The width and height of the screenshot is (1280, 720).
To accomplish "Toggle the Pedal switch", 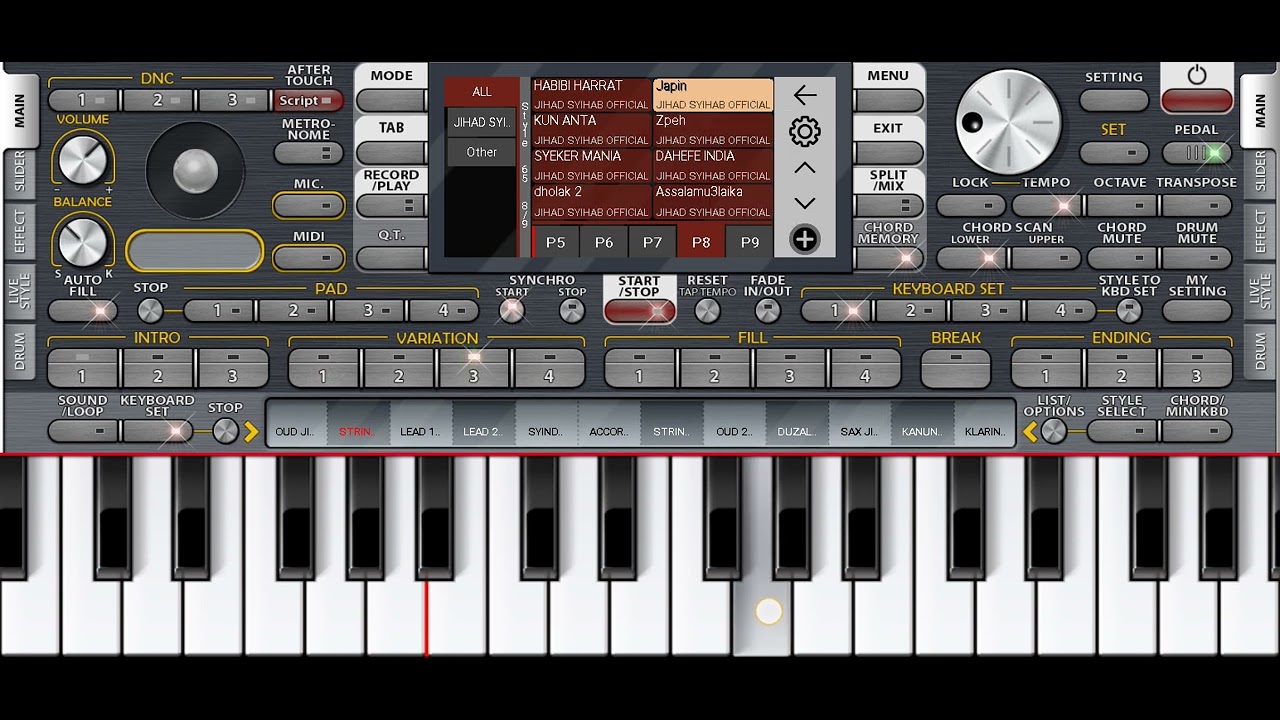I will tap(1197, 153).
